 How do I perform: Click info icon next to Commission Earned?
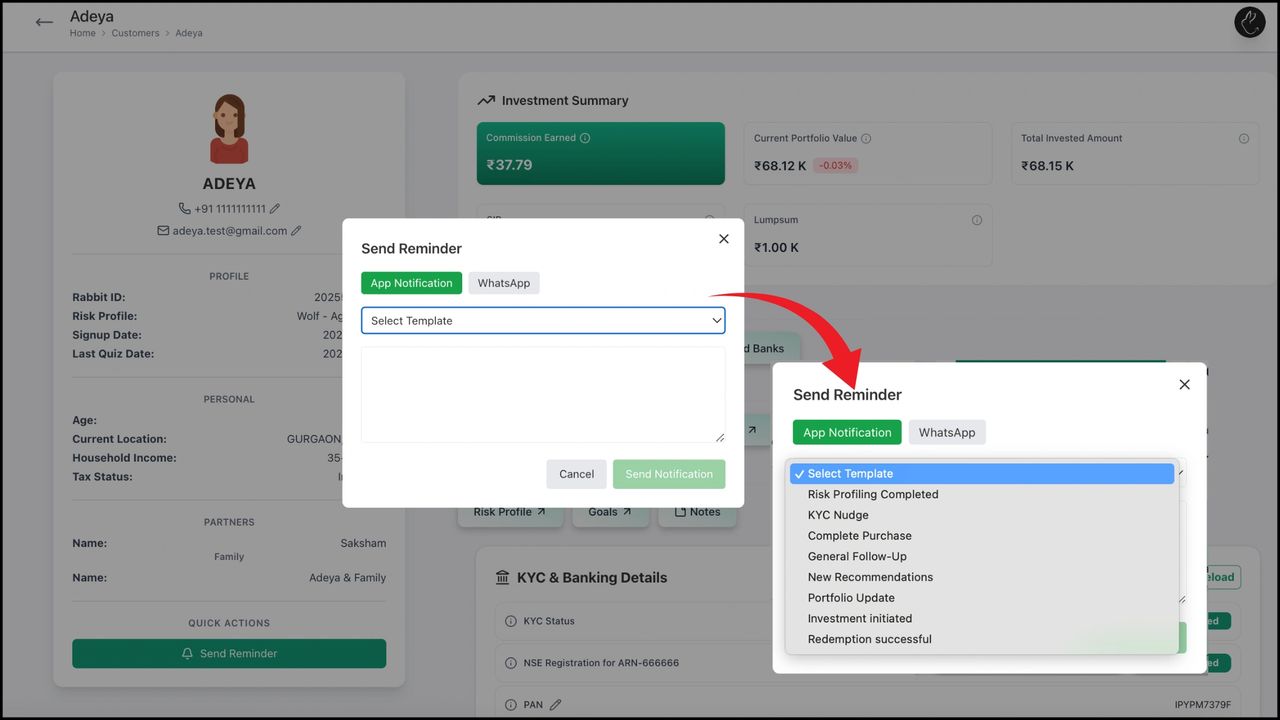click(x=585, y=138)
